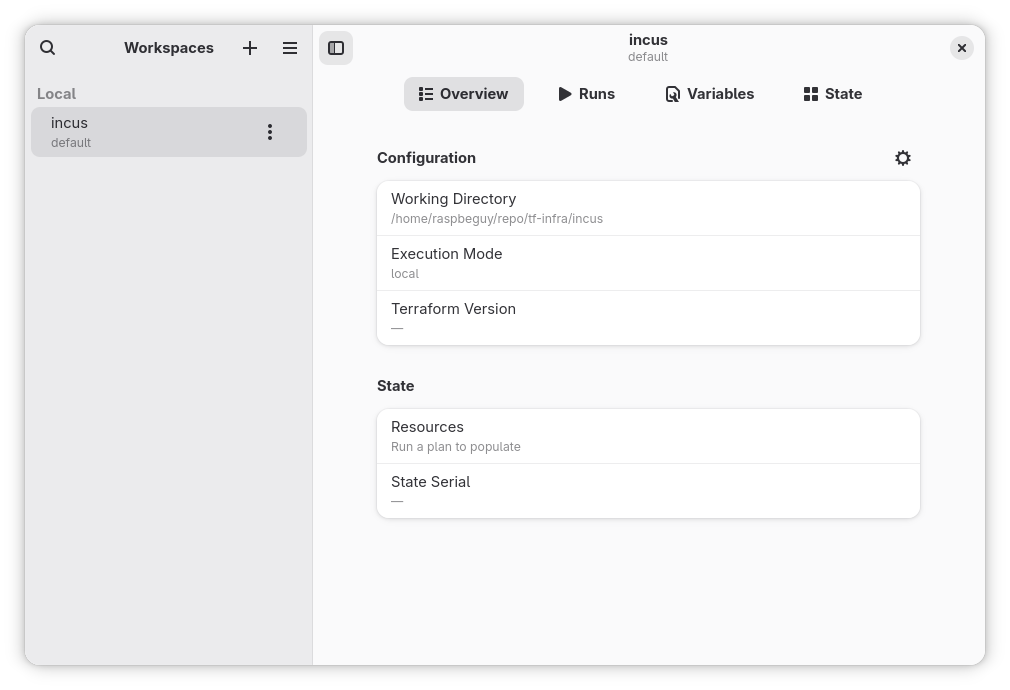Viewport: 1010px width, 690px height.
Task: Click the State Serial row
Action: tap(648, 491)
